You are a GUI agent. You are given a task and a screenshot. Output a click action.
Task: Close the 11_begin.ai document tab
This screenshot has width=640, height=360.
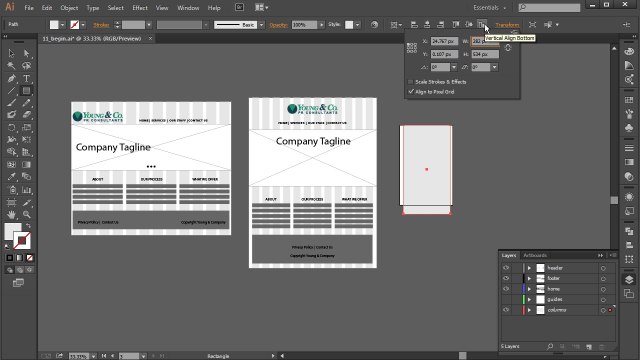point(150,38)
